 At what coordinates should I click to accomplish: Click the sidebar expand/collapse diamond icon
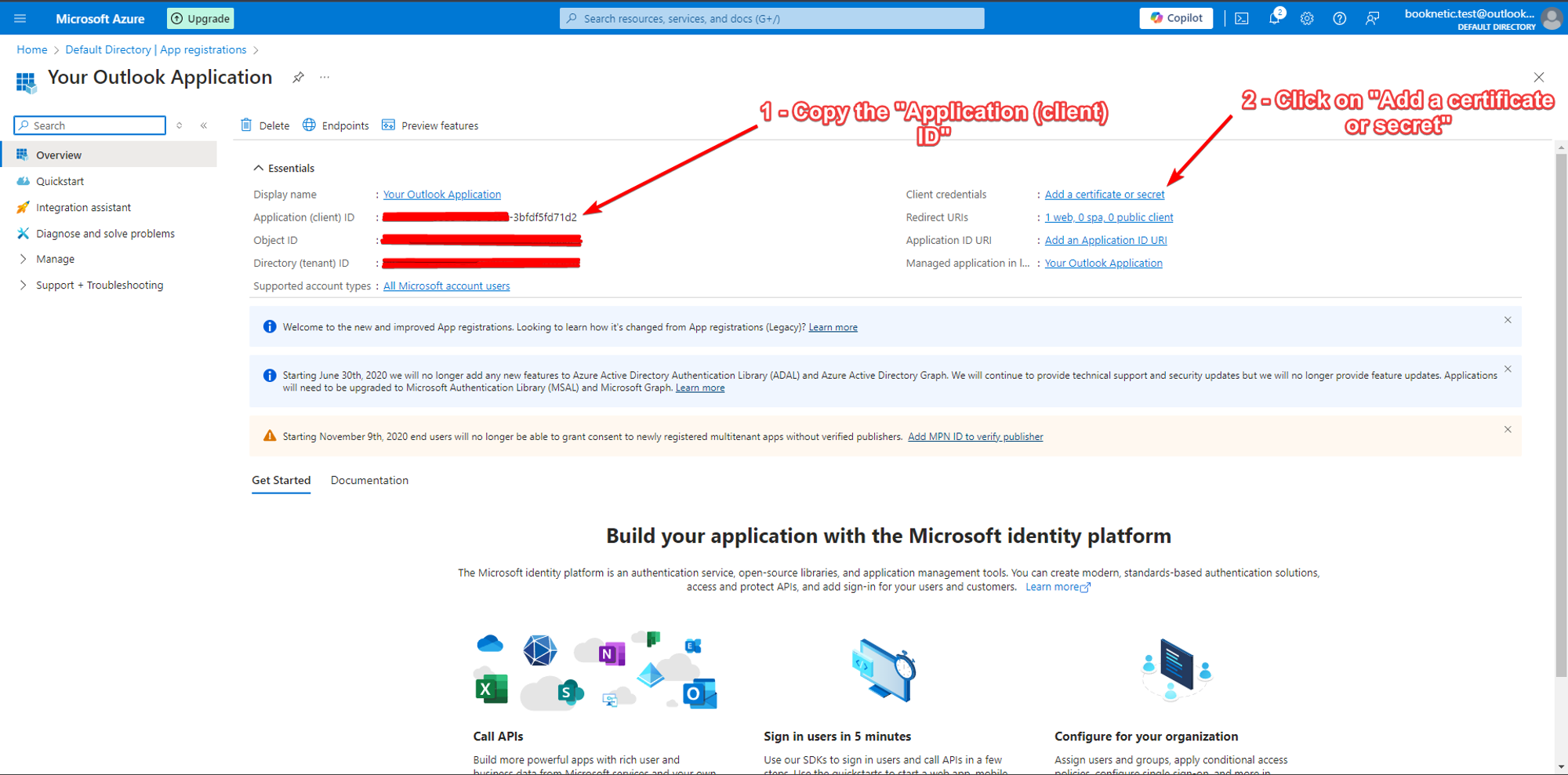point(180,126)
